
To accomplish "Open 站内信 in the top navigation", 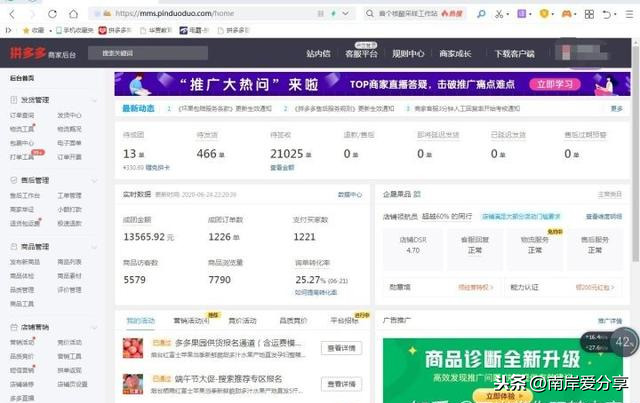I will 318,53.
